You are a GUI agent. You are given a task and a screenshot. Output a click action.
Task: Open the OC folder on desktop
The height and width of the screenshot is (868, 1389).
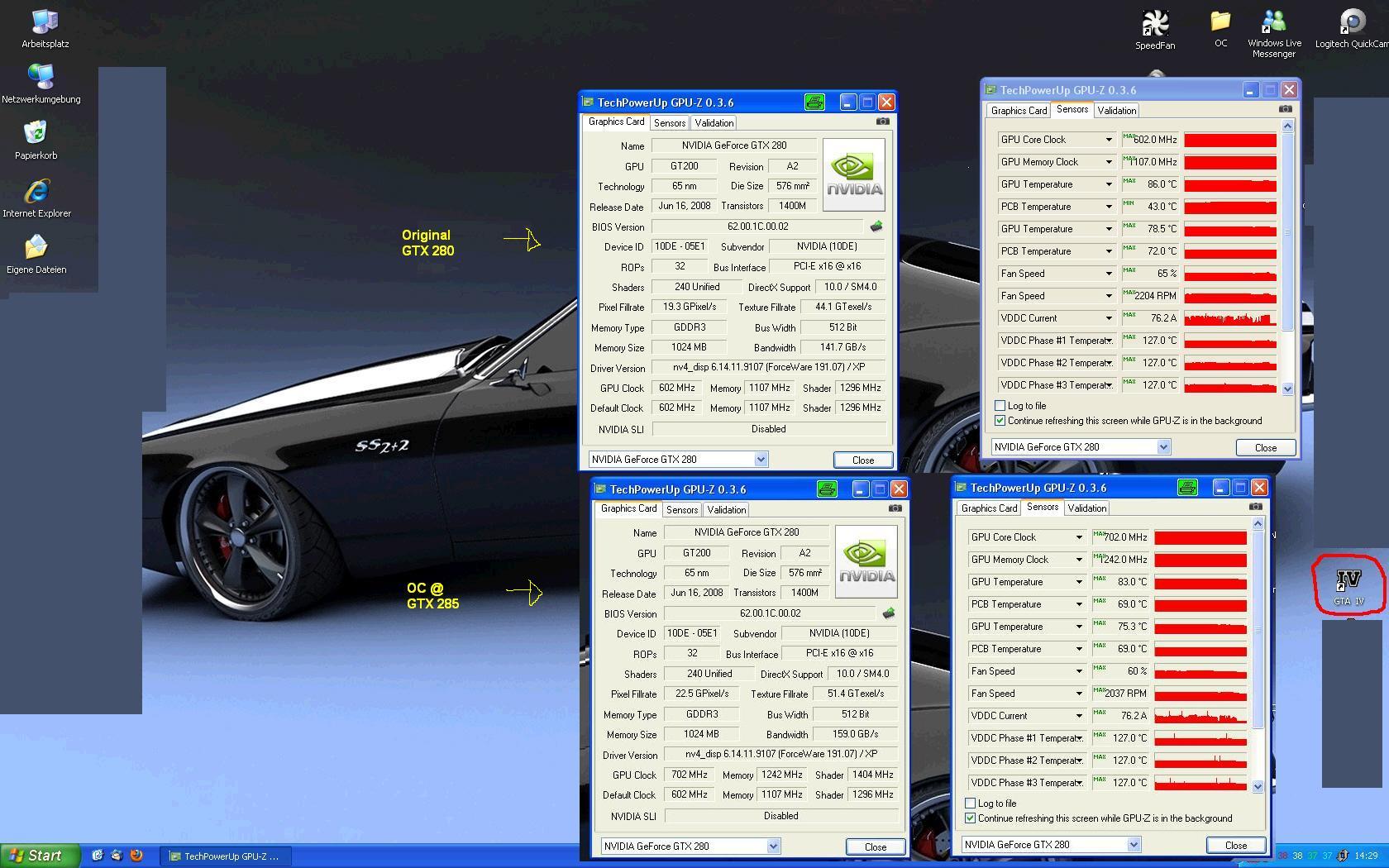tap(1220, 28)
